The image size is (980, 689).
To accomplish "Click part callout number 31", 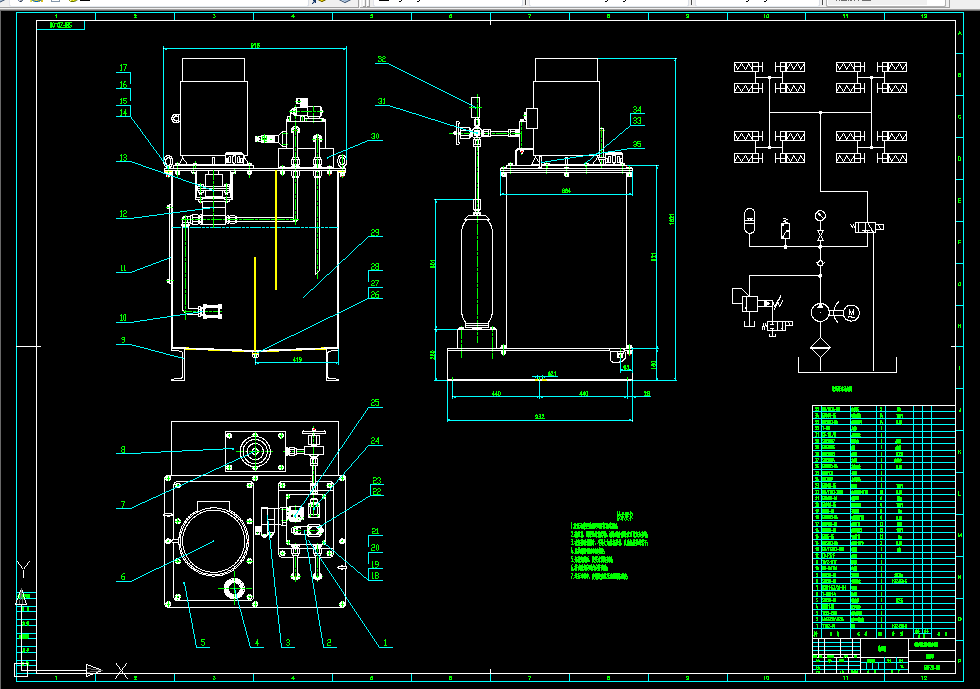I will click(382, 101).
